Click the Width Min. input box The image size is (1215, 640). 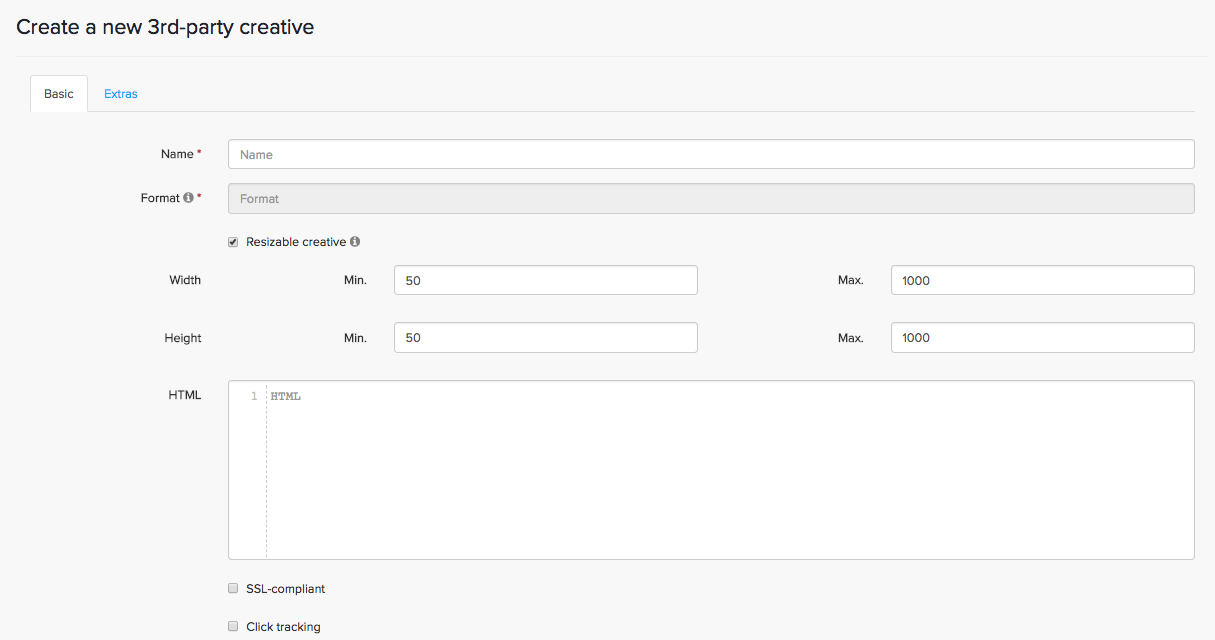[x=545, y=280]
